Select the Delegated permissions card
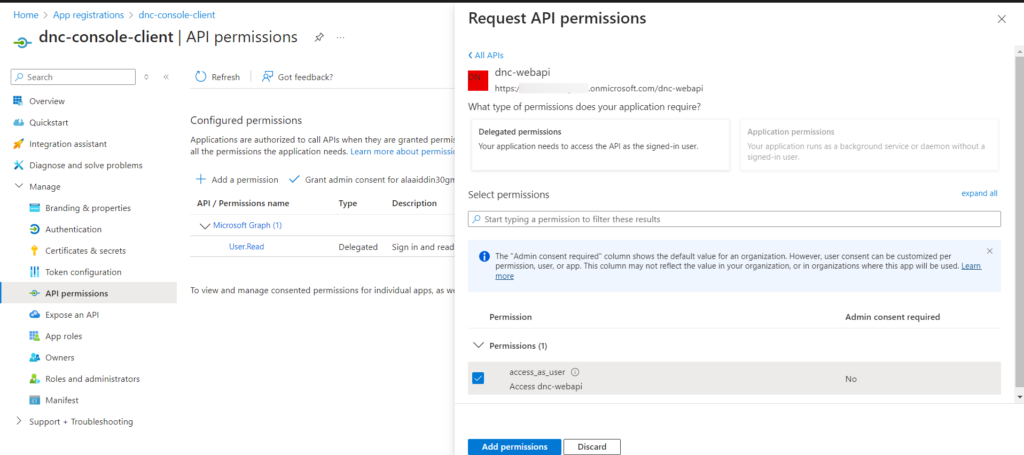Screen dimensions: 1024x455 (x=600, y=144)
